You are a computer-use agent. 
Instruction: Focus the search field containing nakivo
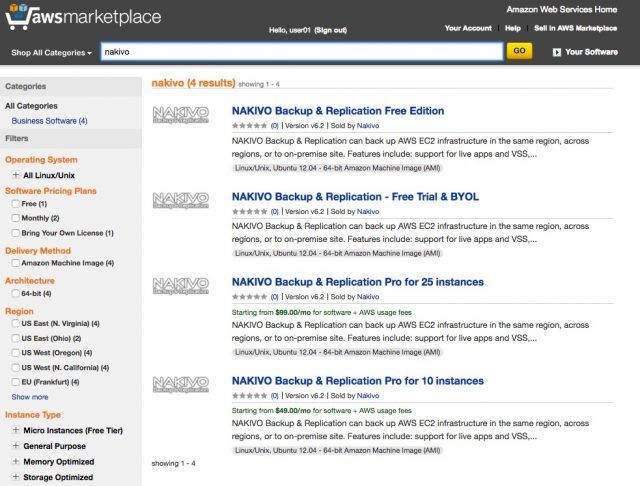pos(302,52)
